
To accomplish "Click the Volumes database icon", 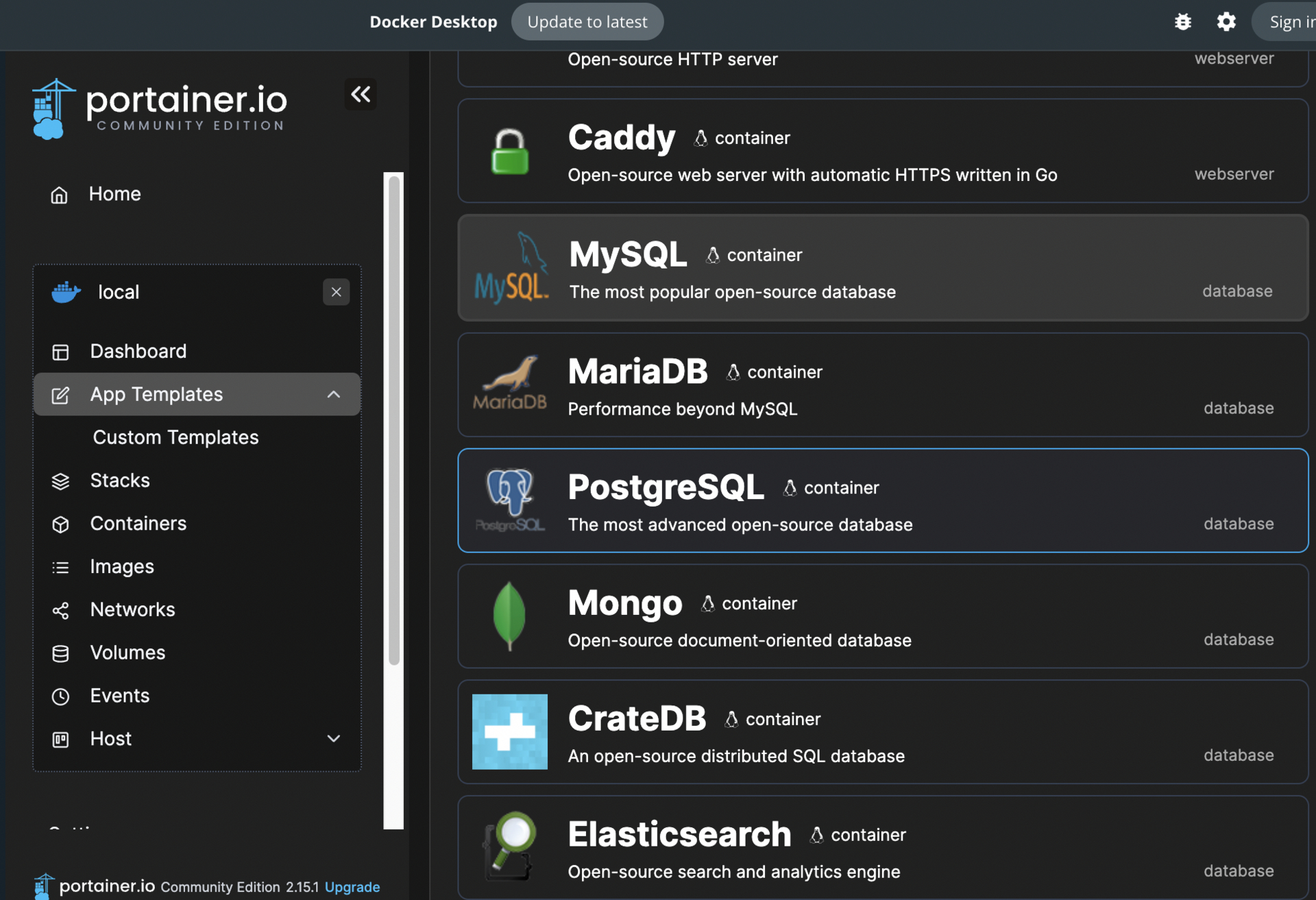I will 60,653.
